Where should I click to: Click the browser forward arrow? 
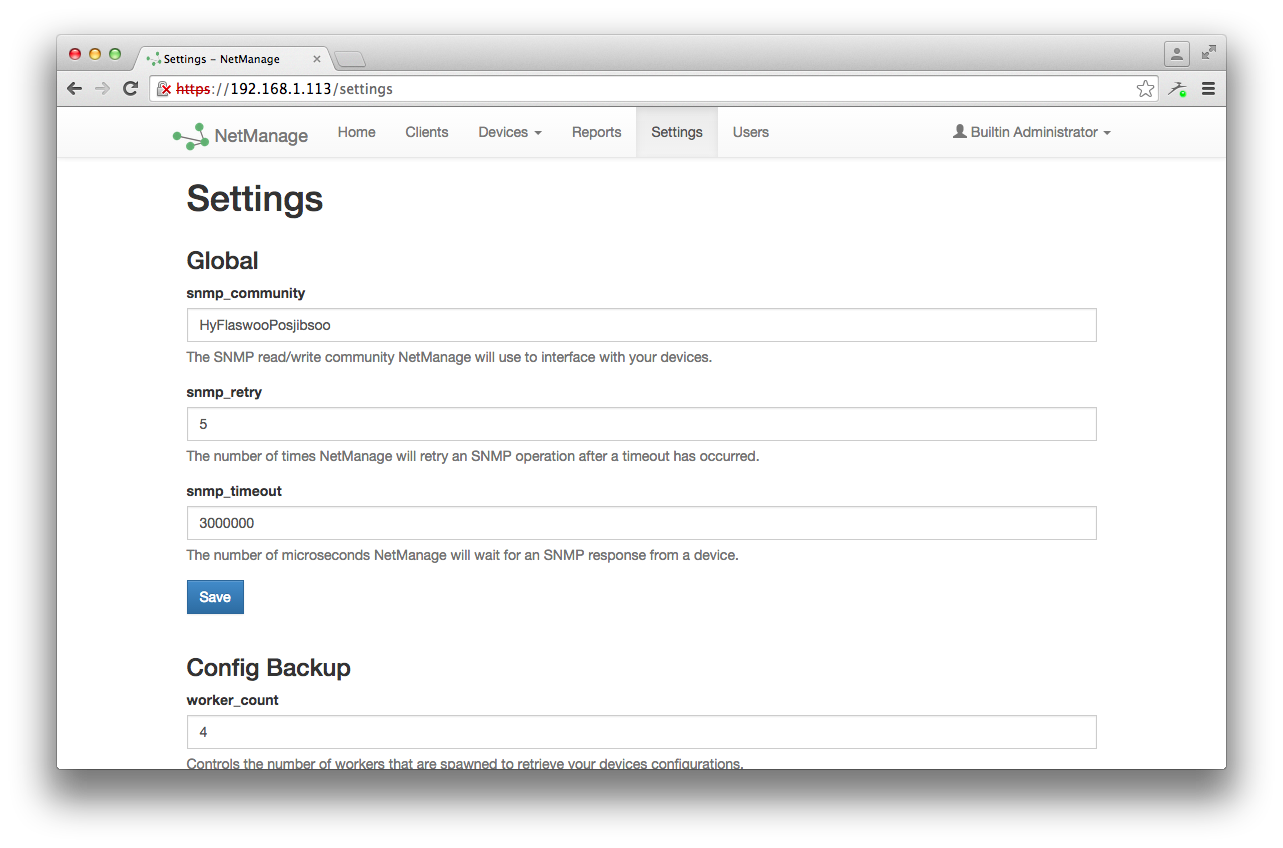[x=102, y=88]
